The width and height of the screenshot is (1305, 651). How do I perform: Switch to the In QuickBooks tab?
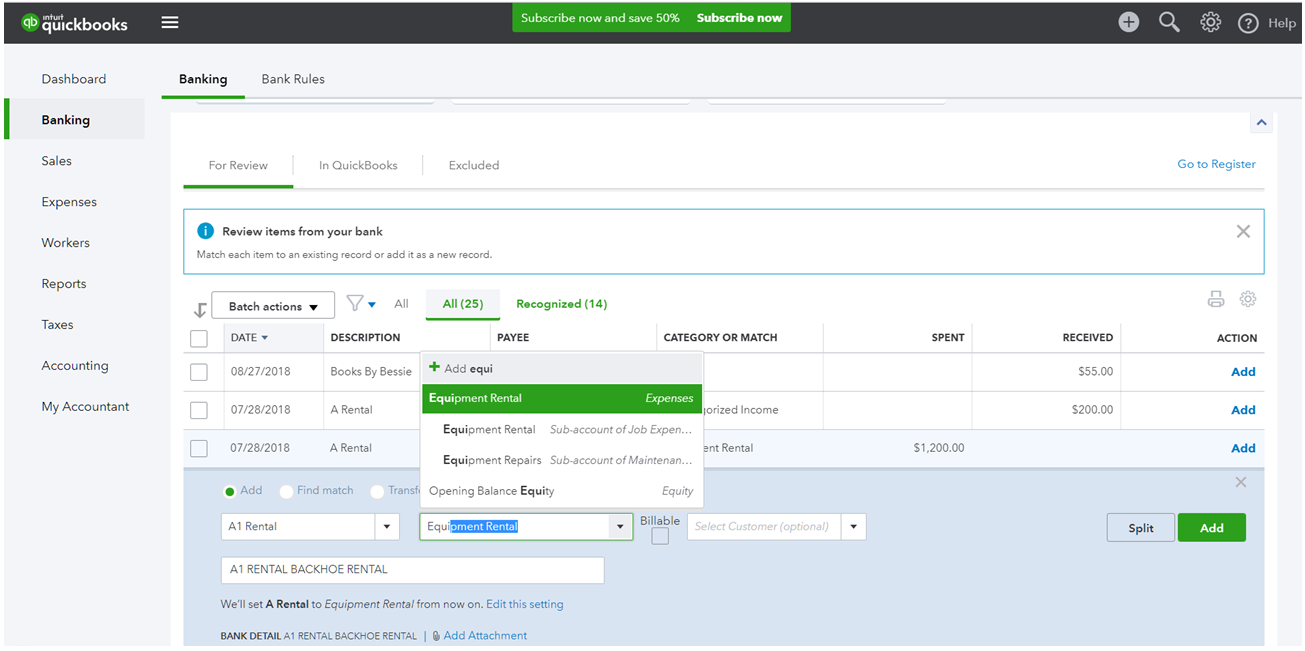(358, 165)
